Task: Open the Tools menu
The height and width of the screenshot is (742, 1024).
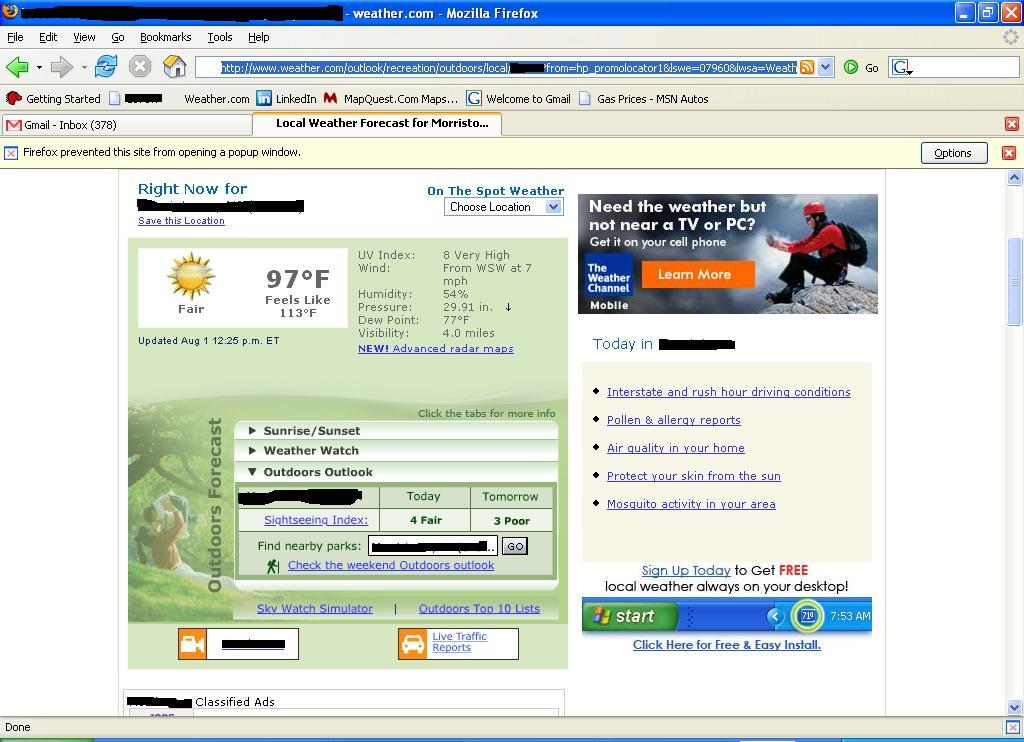Action: 219,37
